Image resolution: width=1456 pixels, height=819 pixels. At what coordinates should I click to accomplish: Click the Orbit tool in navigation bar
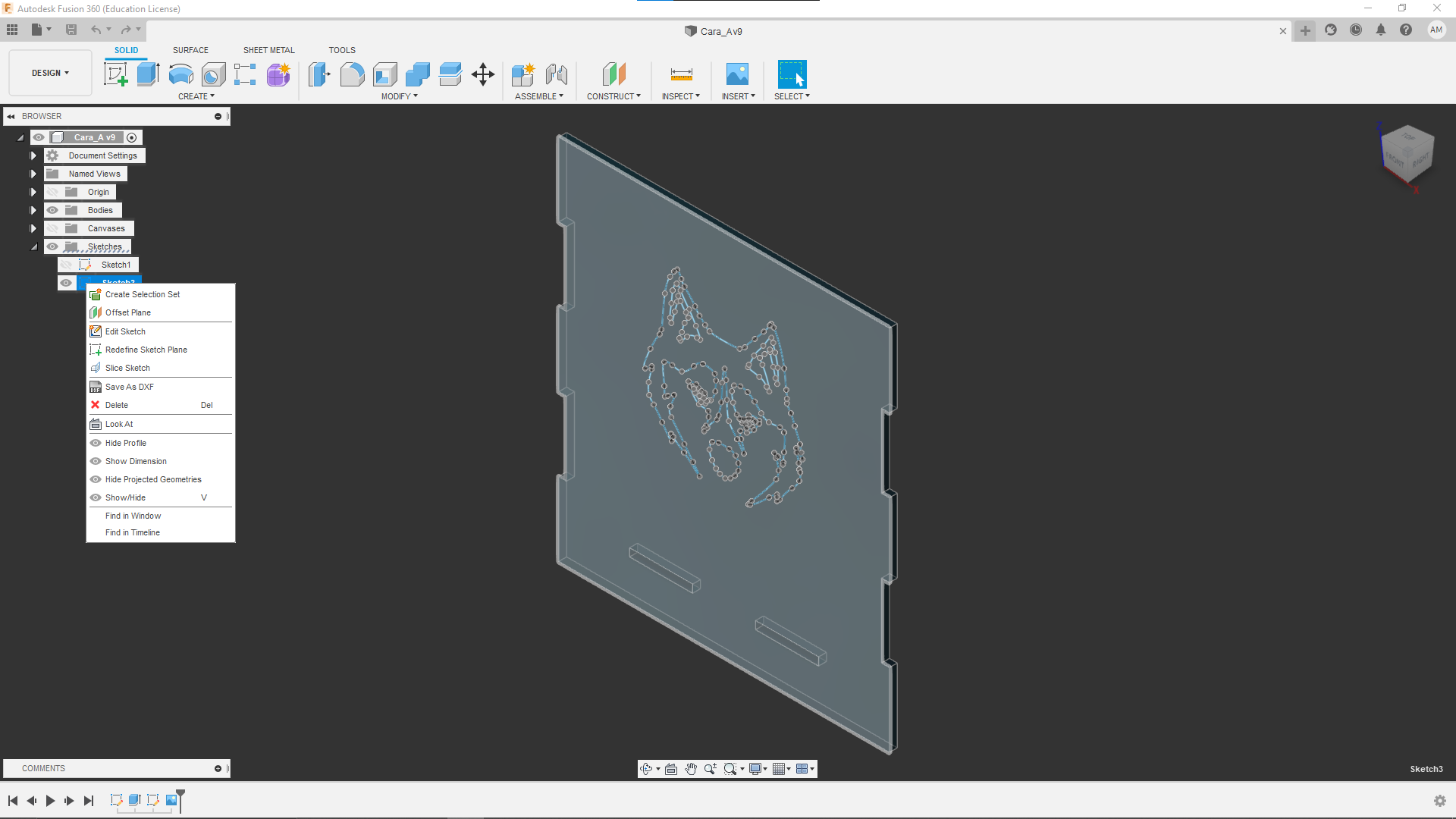[646, 769]
